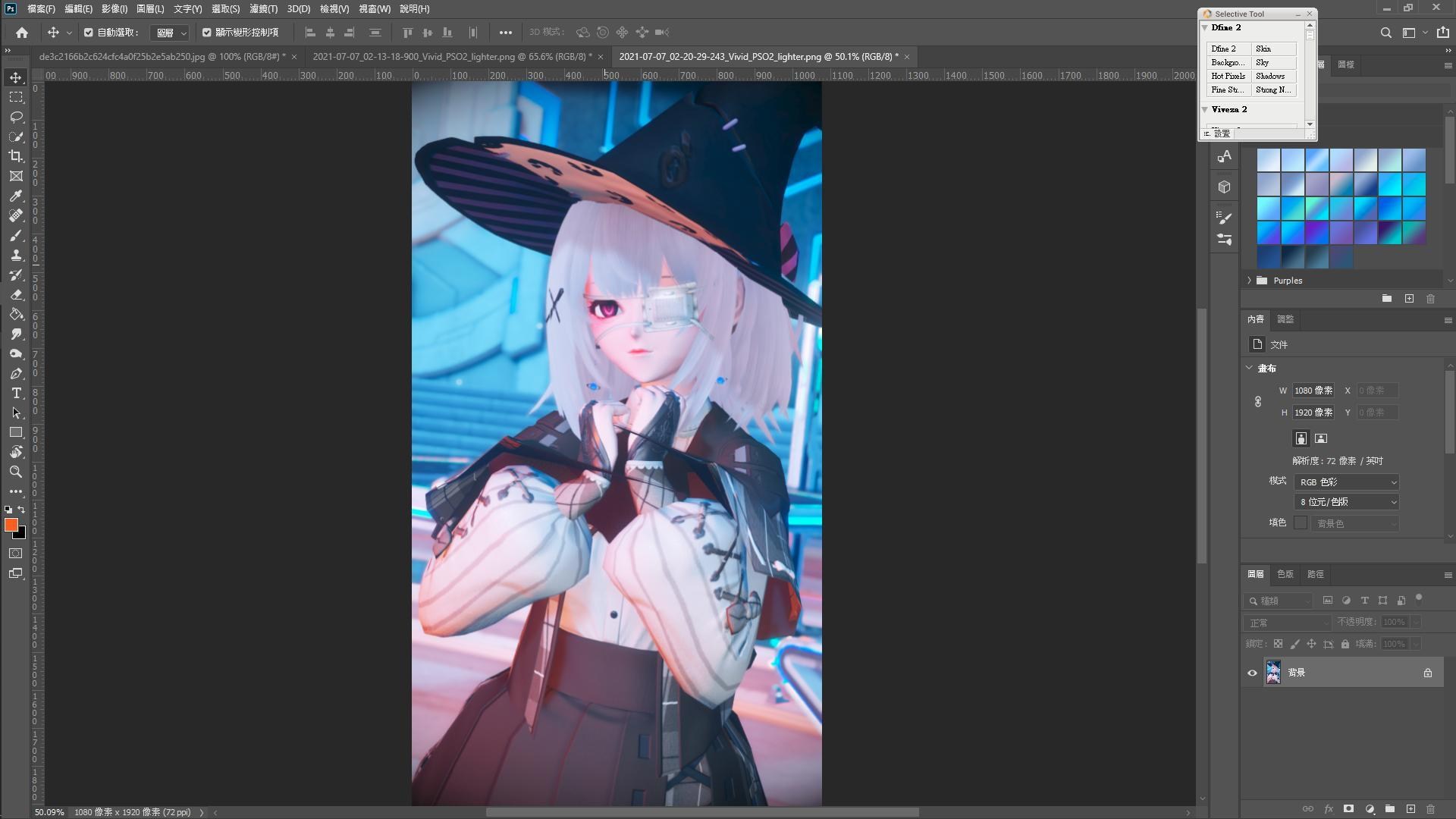Delete layer with trash icon in Layers panel
This screenshot has height=819, width=1456.
(1430, 809)
